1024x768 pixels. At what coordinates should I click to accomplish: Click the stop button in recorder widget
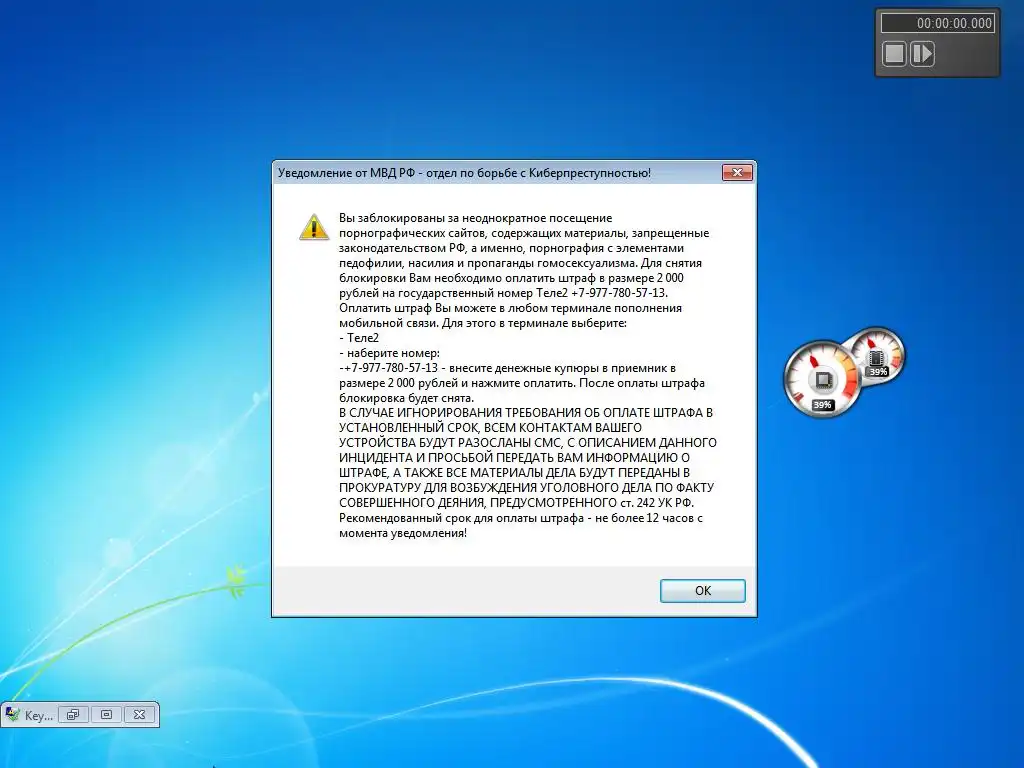(x=894, y=54)
